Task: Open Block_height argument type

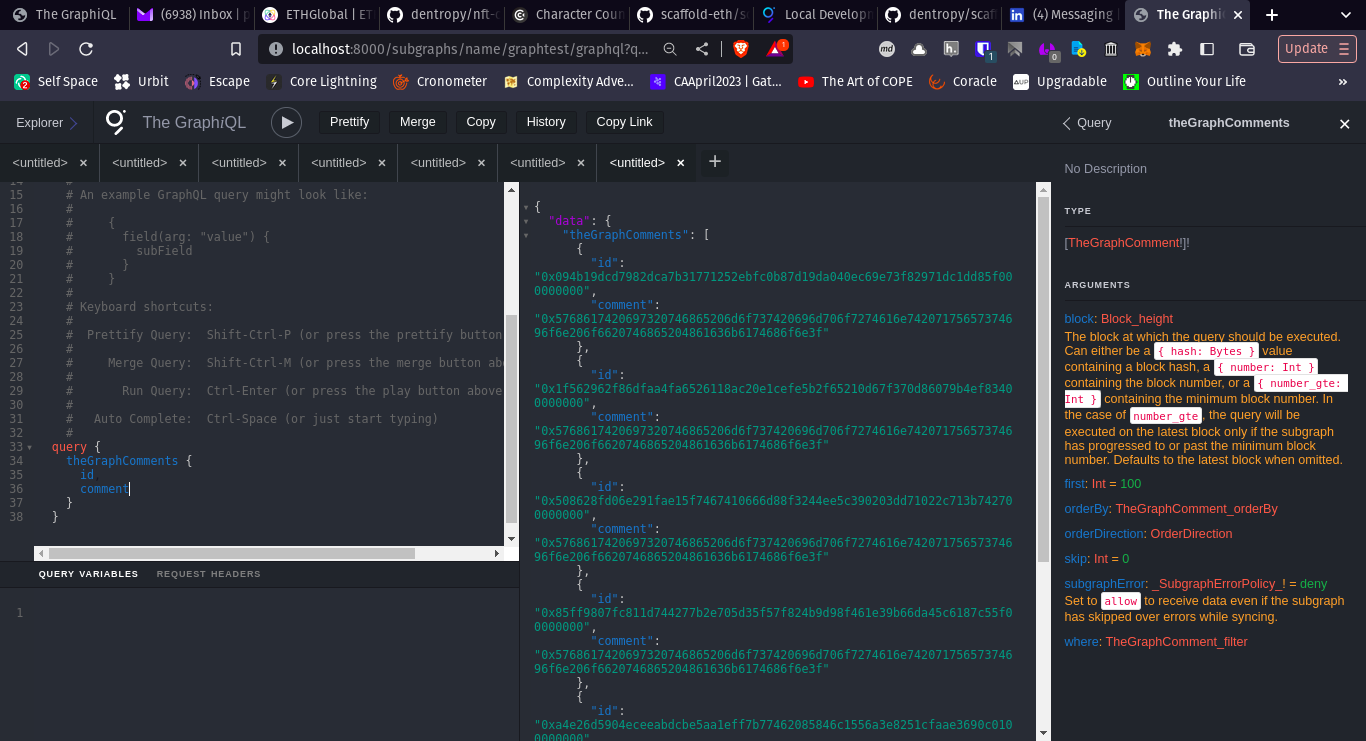Action: pos(1137,319)
